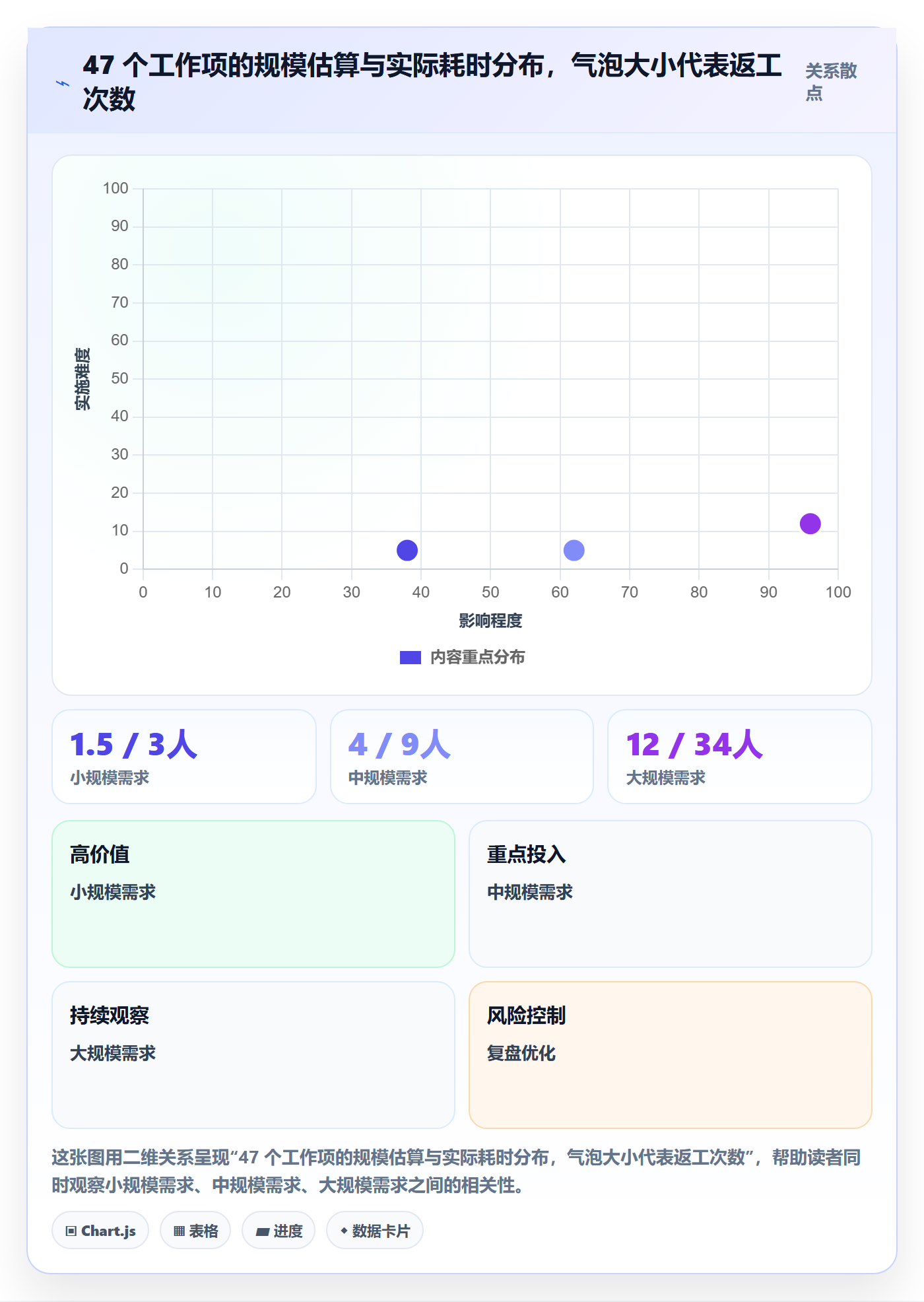Click the light blue bubble near x=62
The image size is (924, 1302).
tap(574, 550)
